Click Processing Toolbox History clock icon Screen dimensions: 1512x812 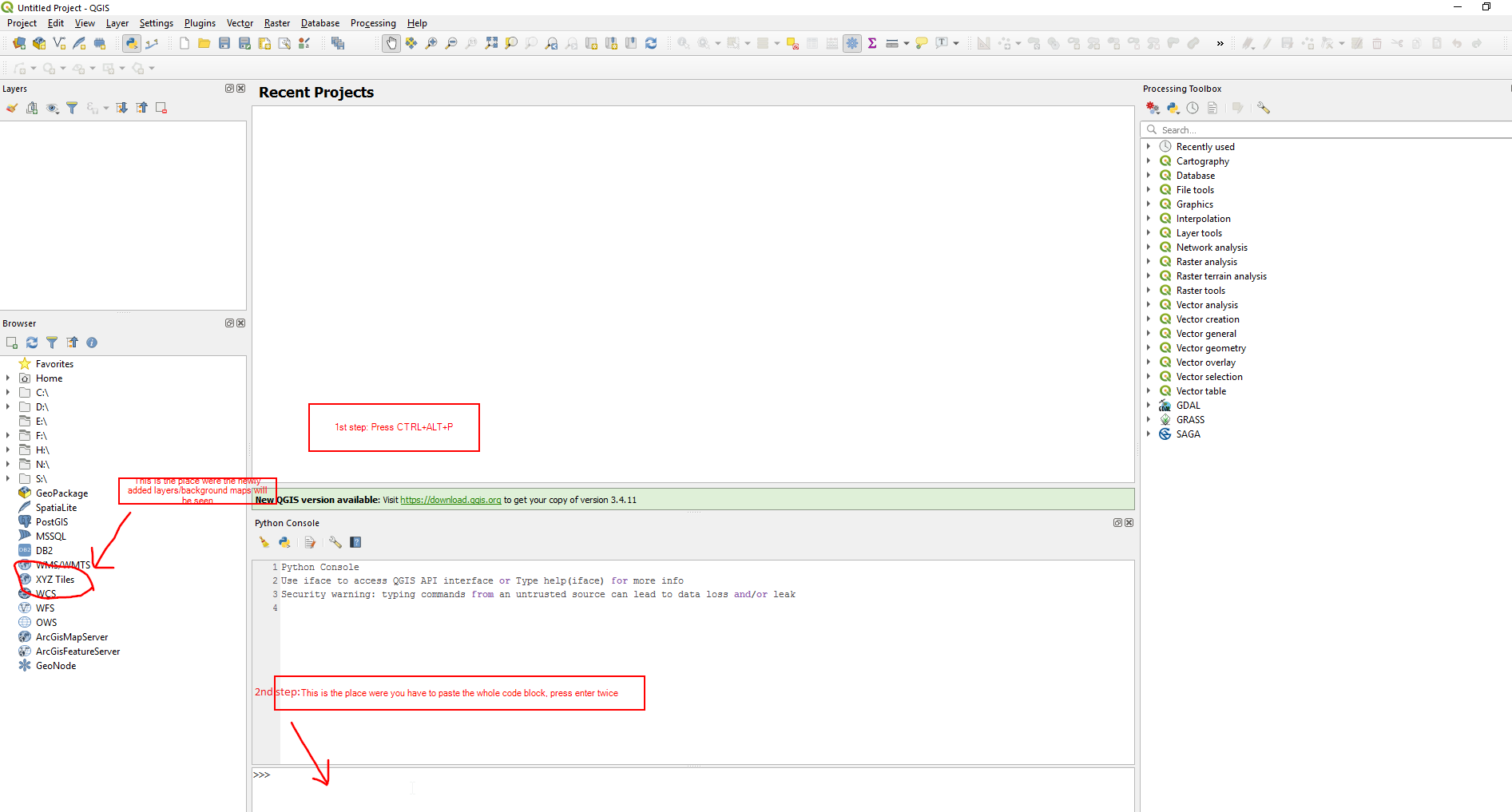[1193, 108]
